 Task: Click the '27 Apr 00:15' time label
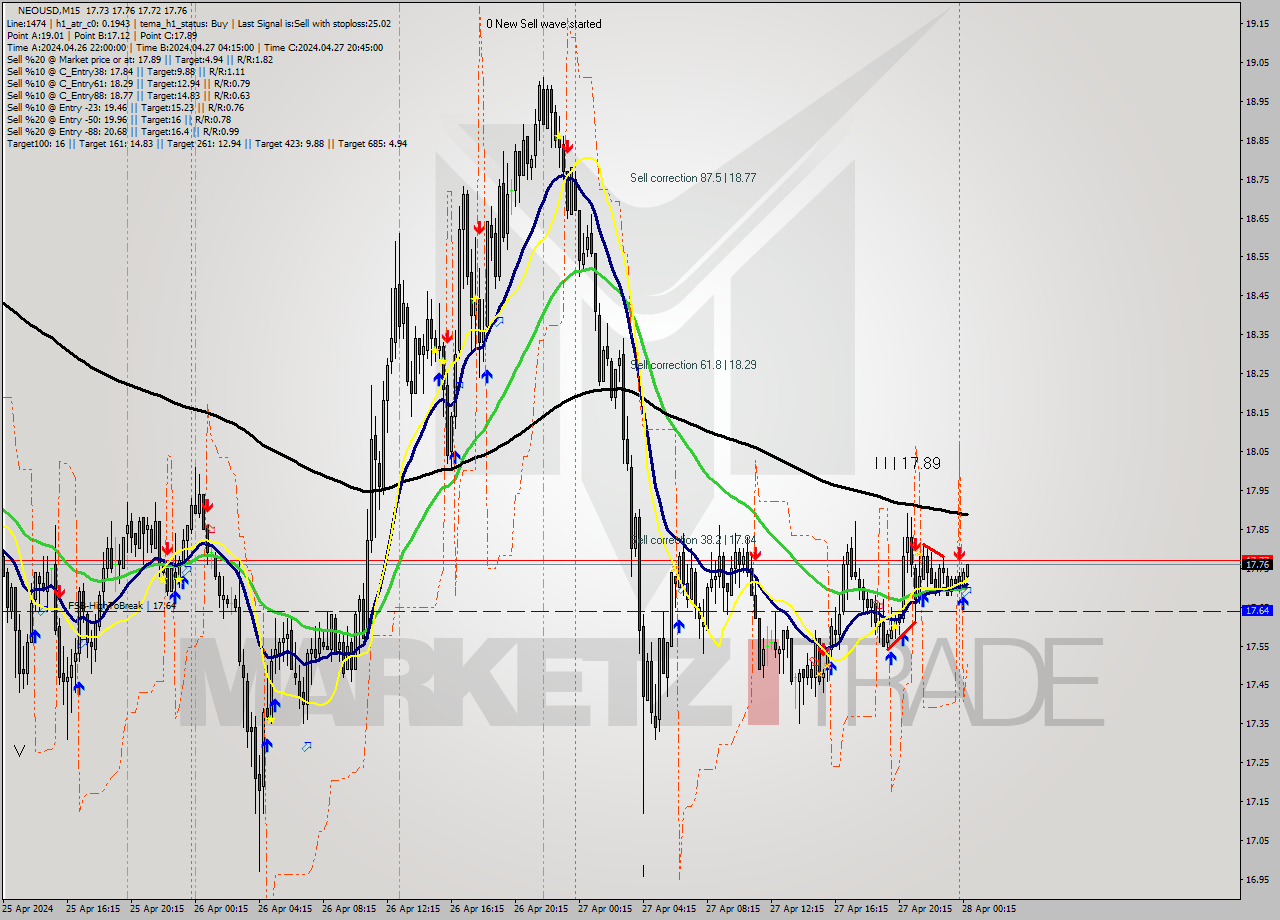pyautogui.click(x=604, y=909)
